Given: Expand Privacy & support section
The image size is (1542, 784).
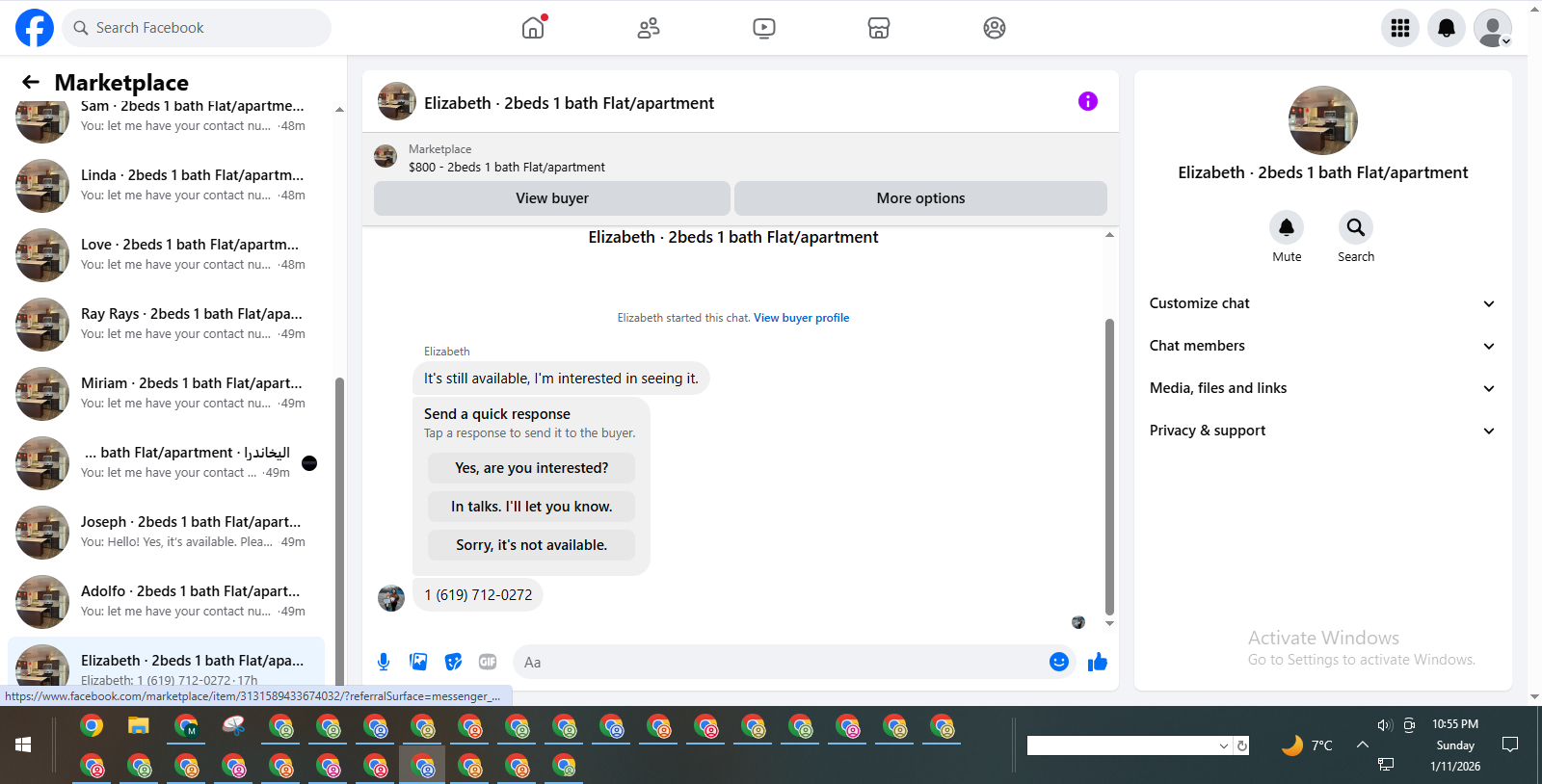Looking at the screenshot, I should coord(1322,431).
